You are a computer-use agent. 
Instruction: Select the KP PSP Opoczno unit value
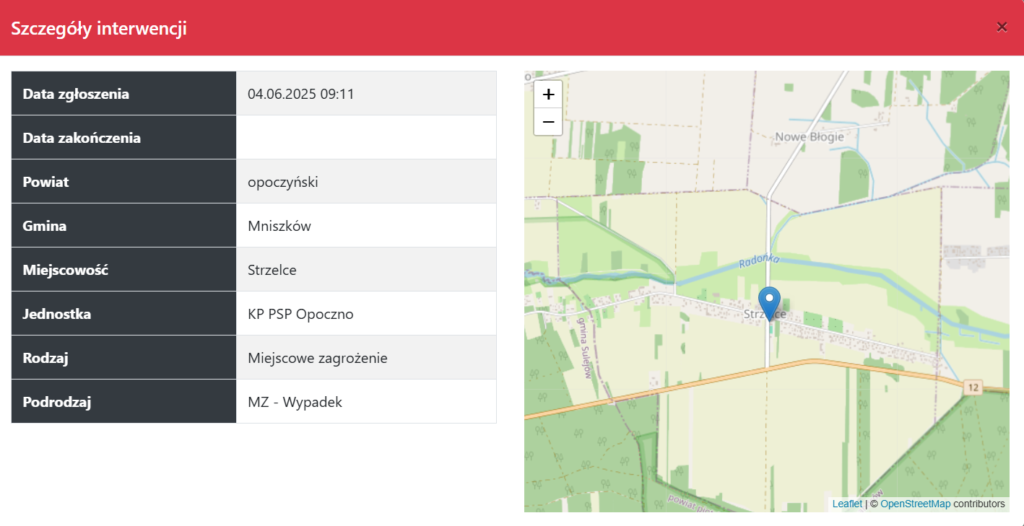tap(300, 314)
